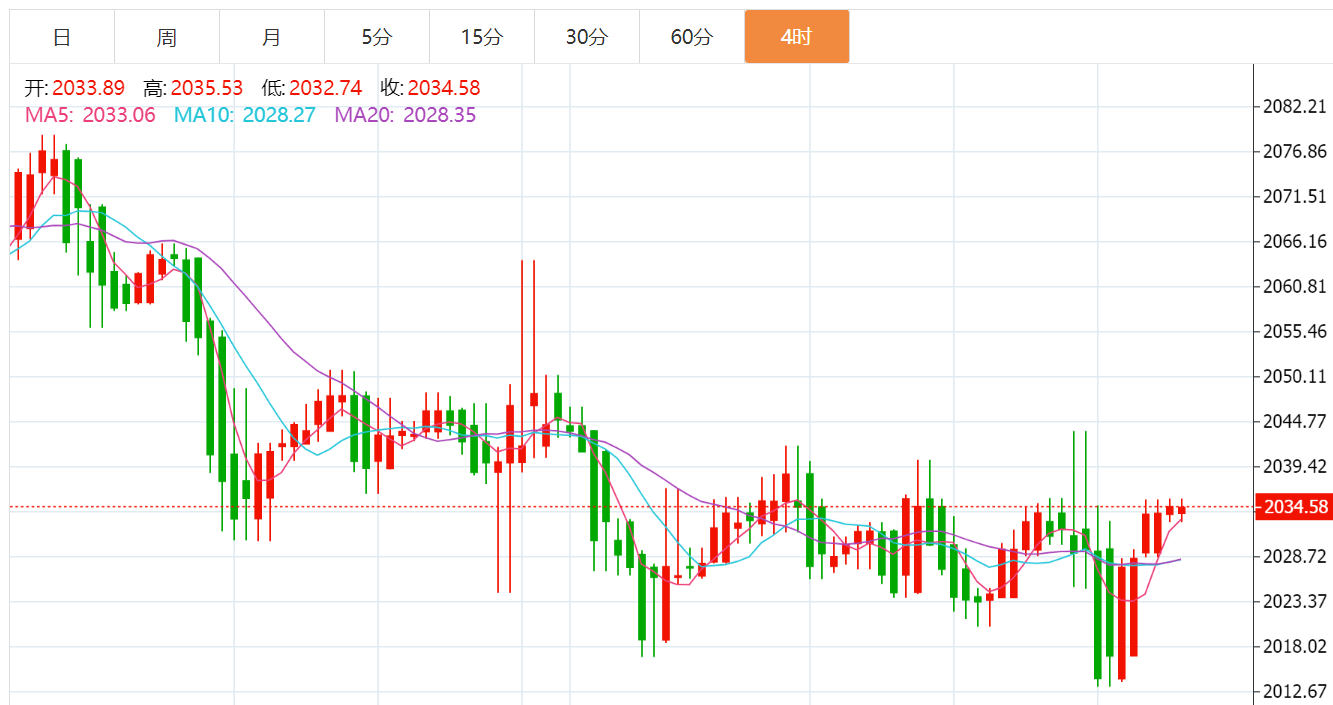Switch to the 日 daily chart tab
Viewport: 1333px width, 705px height.
tap(62, 37)
